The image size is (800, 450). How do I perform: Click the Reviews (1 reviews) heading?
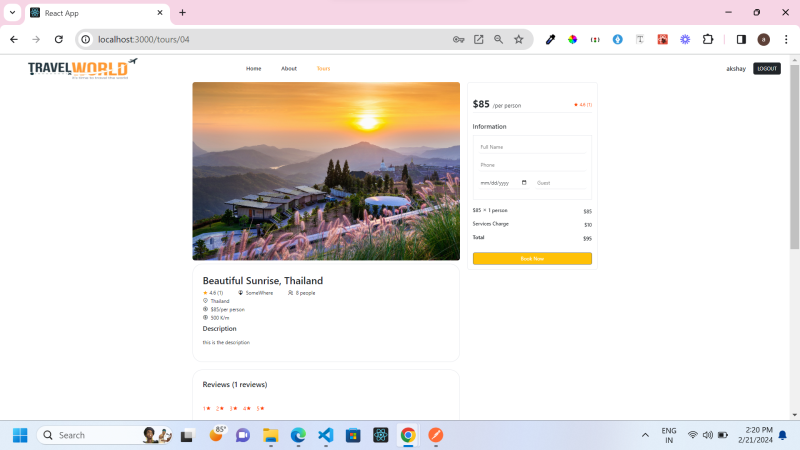[x=235, y=385]
